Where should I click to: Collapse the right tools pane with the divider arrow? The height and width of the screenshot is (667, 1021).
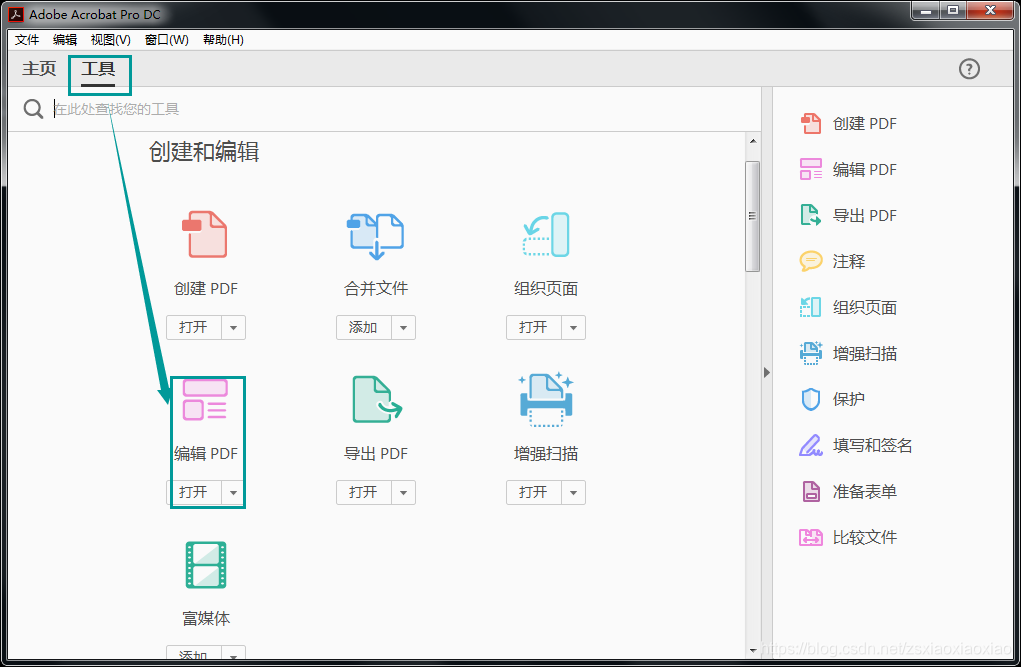[766, 373]
